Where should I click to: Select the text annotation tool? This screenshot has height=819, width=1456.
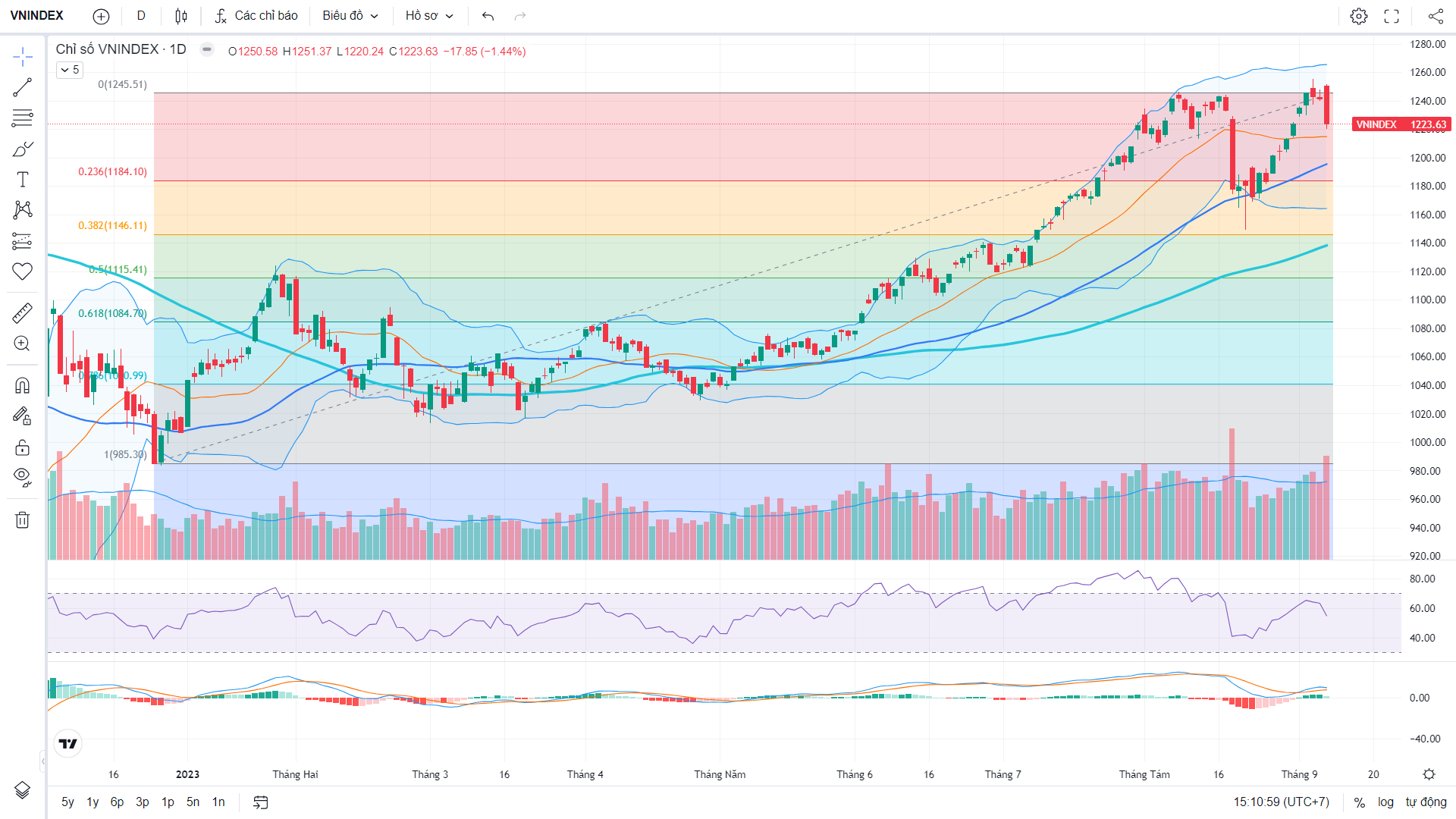click(23, 179)
